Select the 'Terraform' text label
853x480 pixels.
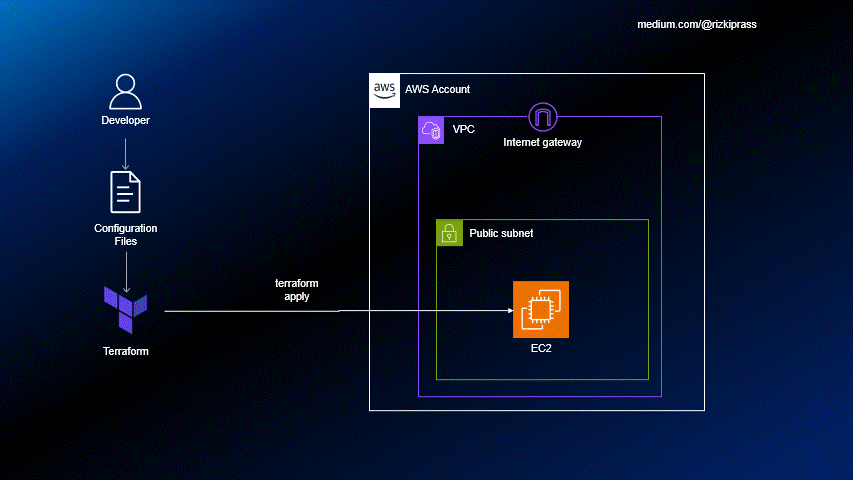coord(126,351)
